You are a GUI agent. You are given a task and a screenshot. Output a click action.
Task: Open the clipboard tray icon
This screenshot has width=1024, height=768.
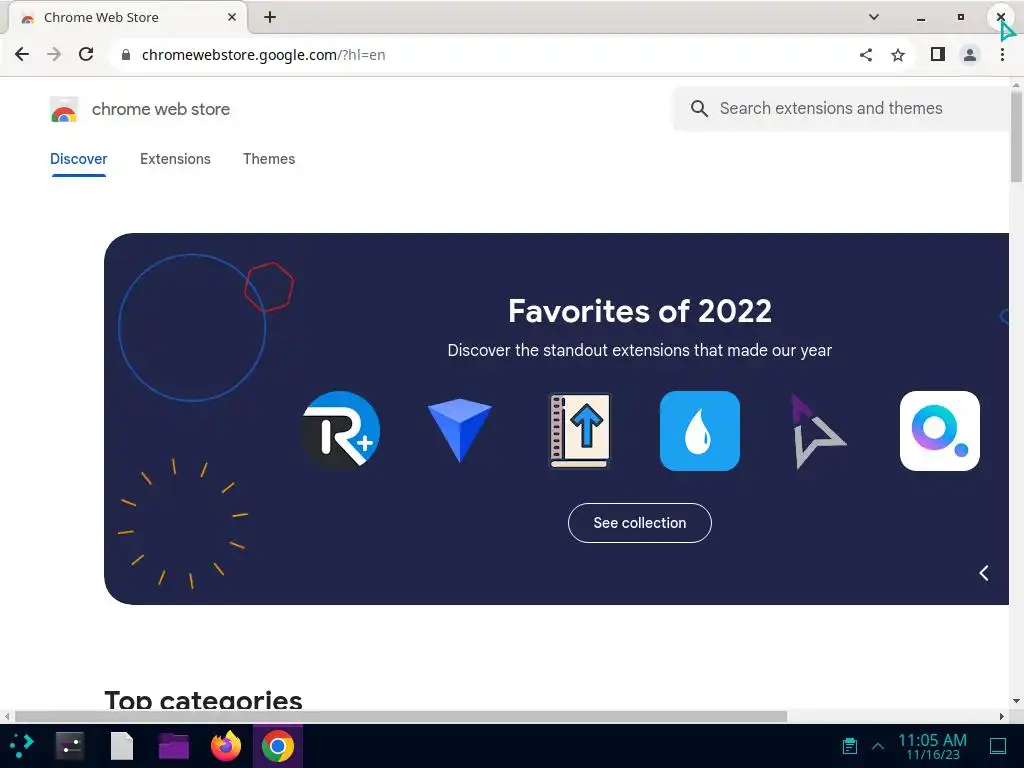coord(850,746)
